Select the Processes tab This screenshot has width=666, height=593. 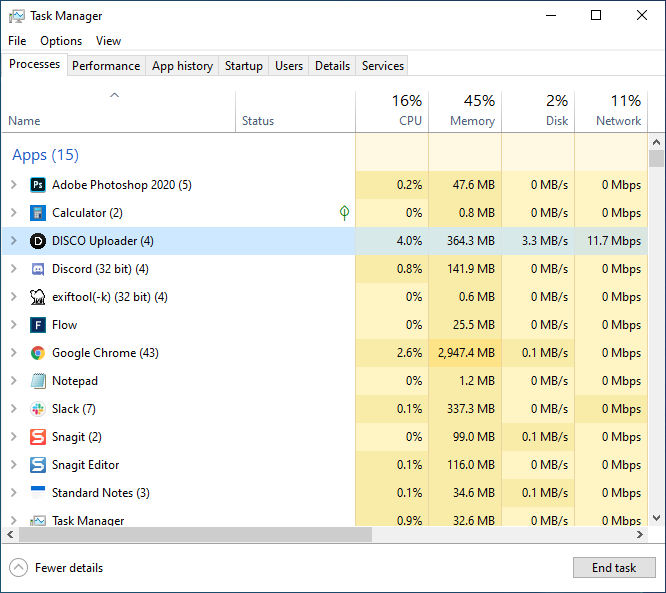(34, 64)
